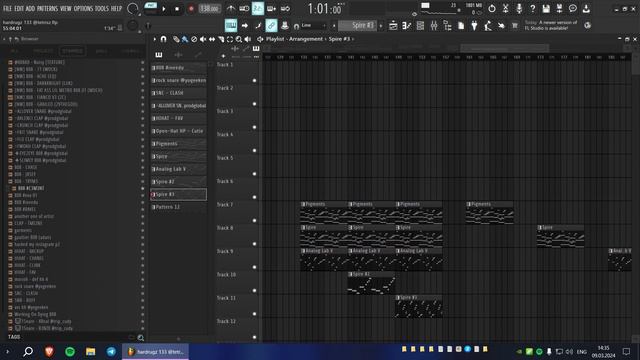Screen dimensions: 640x360
Task: Select the playlist Slip tool
Action: pyautogui.click(x=212, y=39)
